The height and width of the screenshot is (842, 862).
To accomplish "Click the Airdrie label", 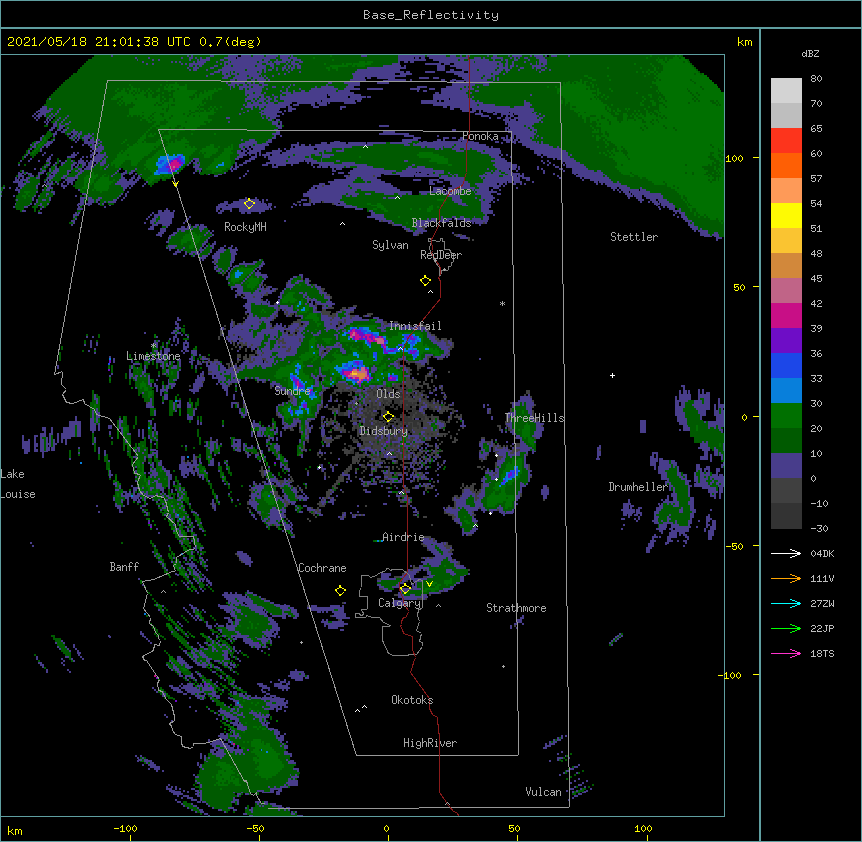I will (x=403, y=537).
